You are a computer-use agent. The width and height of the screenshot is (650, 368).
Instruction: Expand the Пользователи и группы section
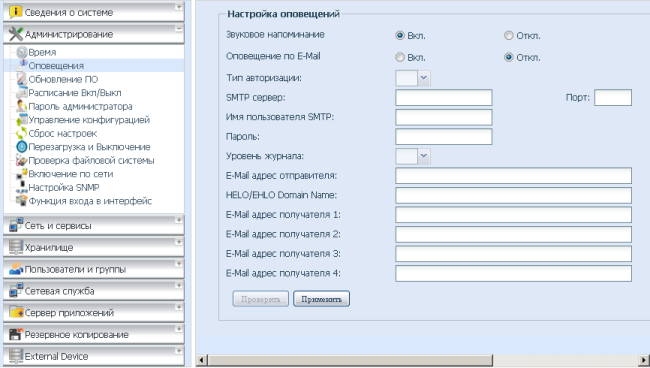179,264
